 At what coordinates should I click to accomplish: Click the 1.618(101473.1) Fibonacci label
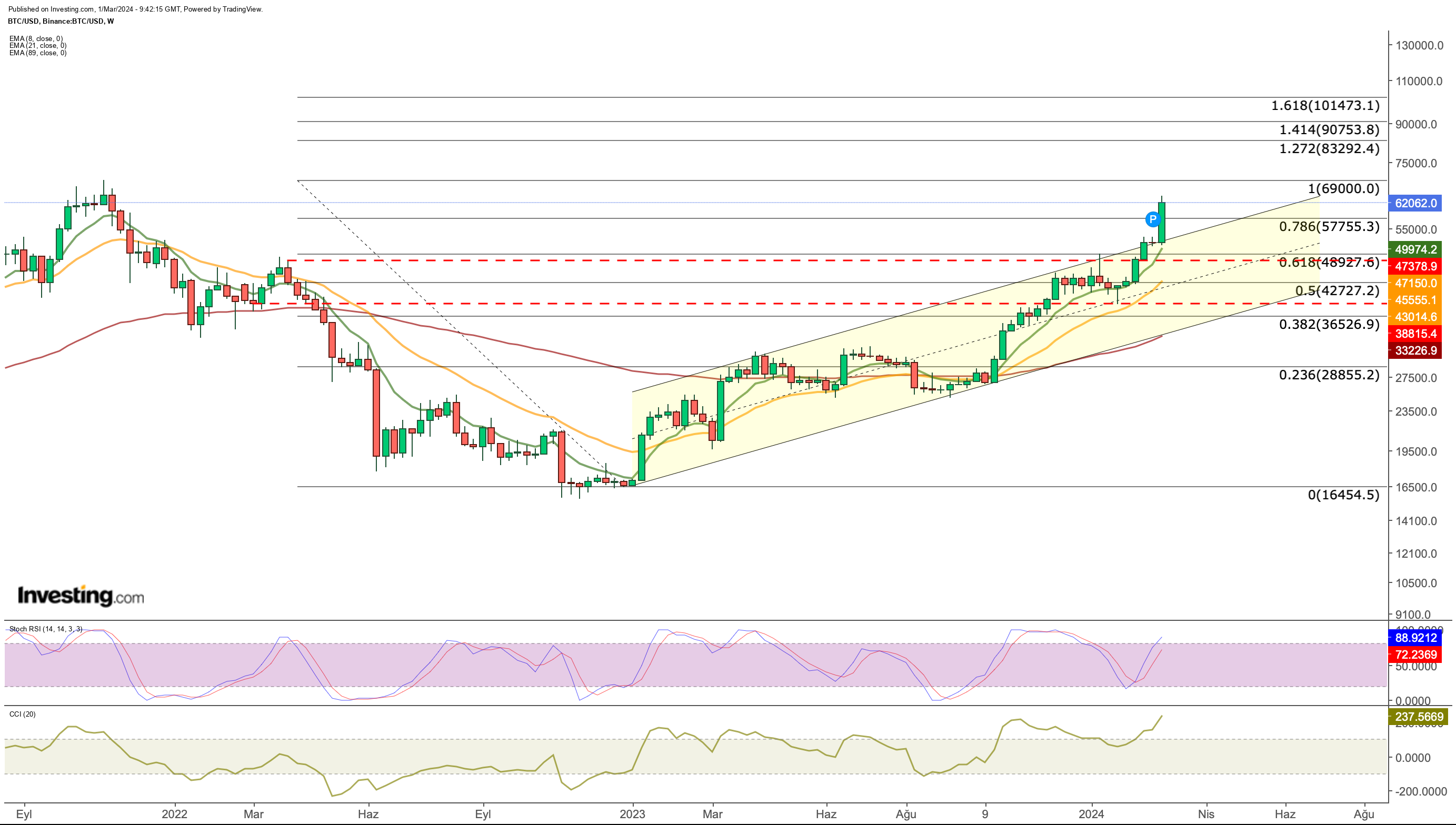(x=1325, y=105)
